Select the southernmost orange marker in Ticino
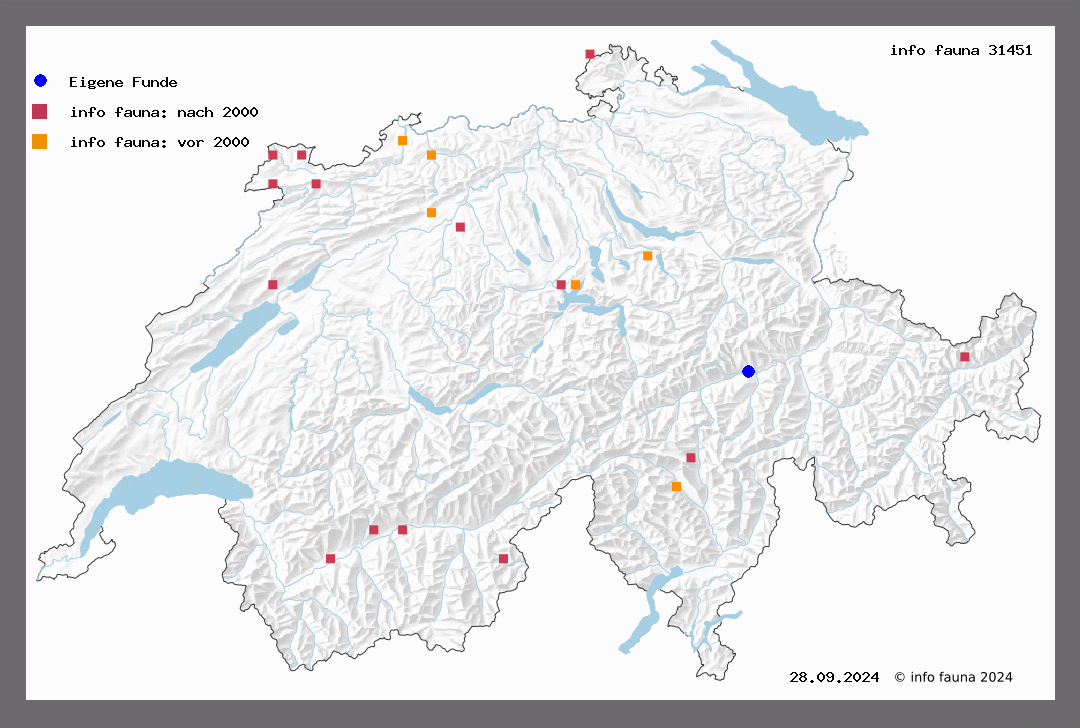The height and width of the screenshot is (728, 1080). pyautogui.click(x=676, y=487)
